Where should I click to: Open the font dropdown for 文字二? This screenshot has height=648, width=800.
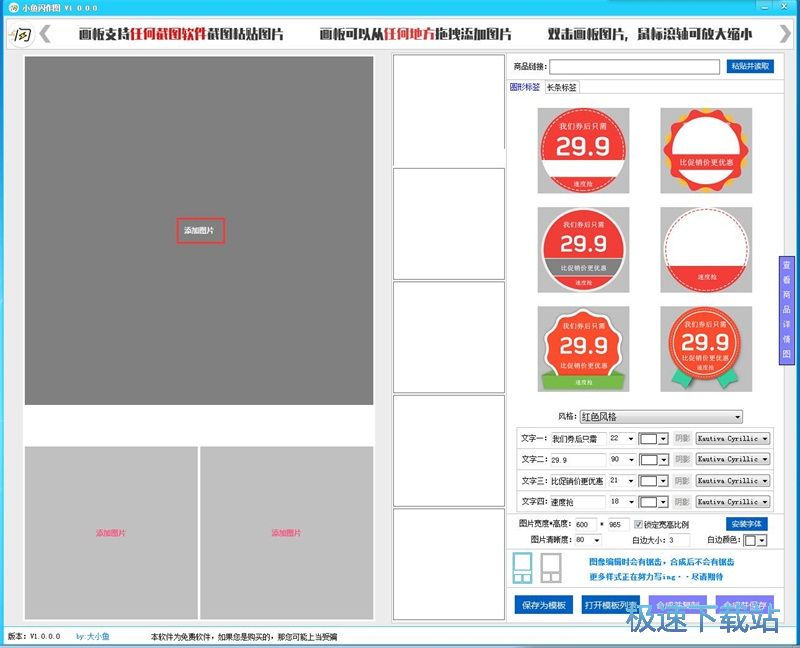(765, 460)
